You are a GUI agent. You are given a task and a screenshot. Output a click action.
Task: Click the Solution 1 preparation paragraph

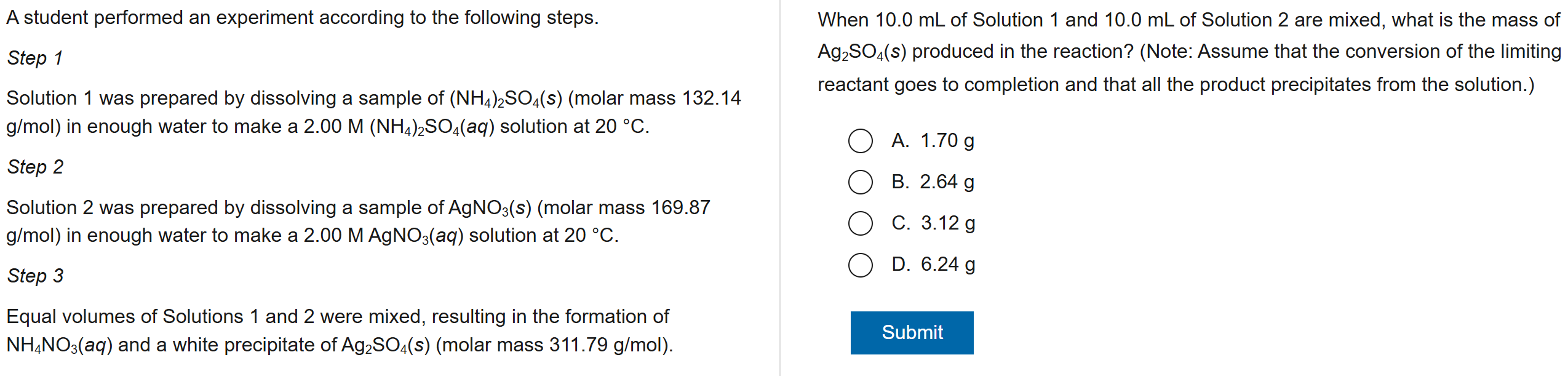tap(373, 113)
